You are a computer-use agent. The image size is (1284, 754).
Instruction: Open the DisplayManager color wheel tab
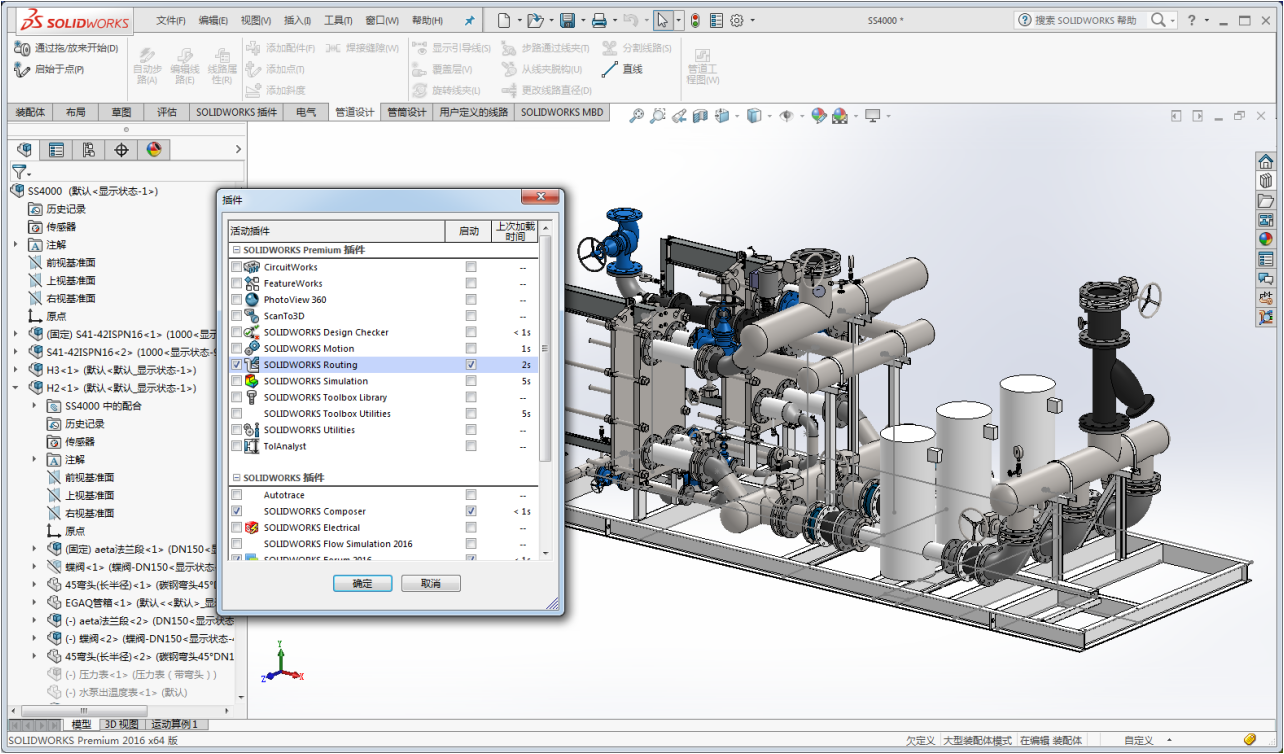[153, 150]
